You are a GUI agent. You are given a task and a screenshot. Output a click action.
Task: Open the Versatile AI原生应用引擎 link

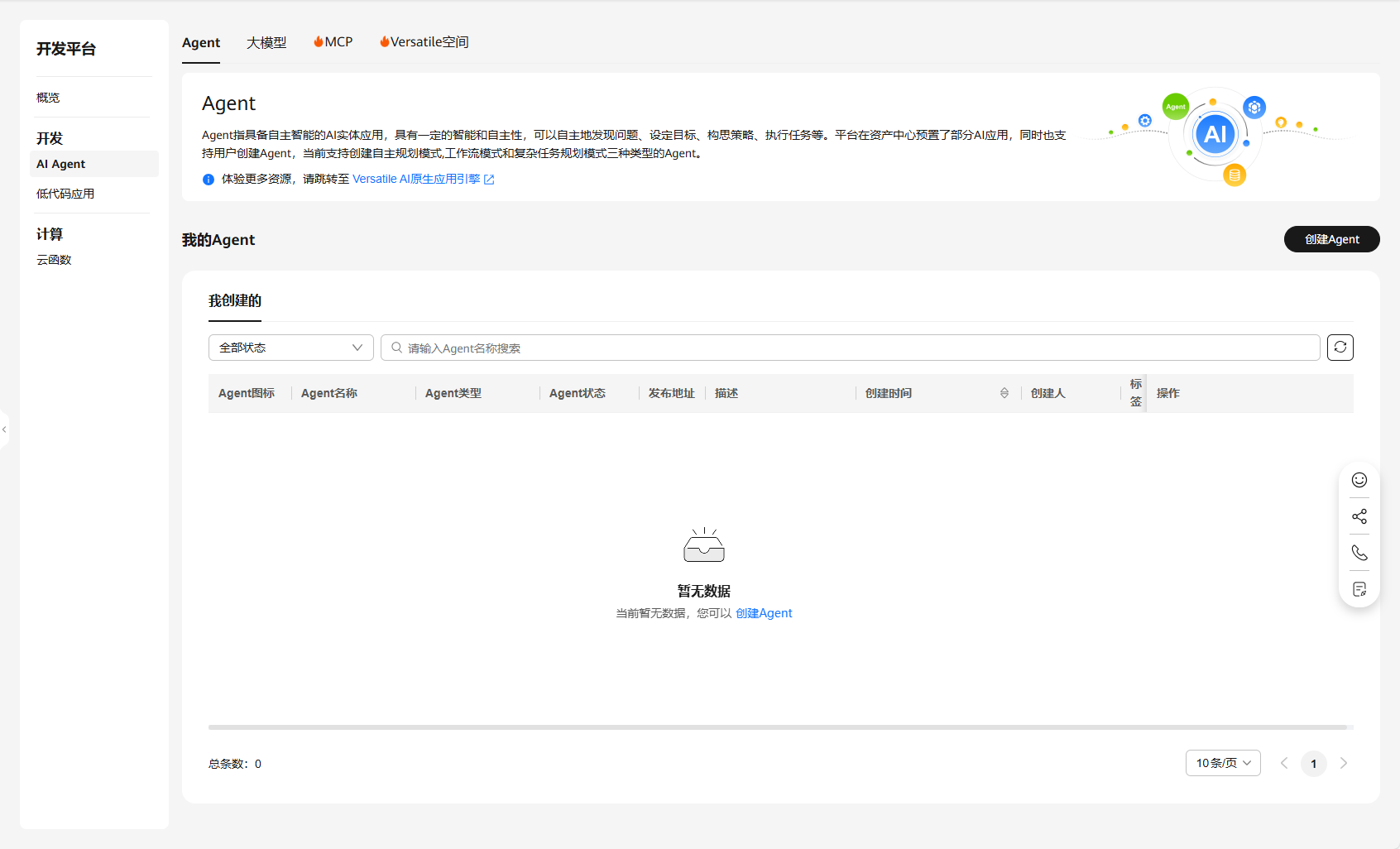(416, 180)
